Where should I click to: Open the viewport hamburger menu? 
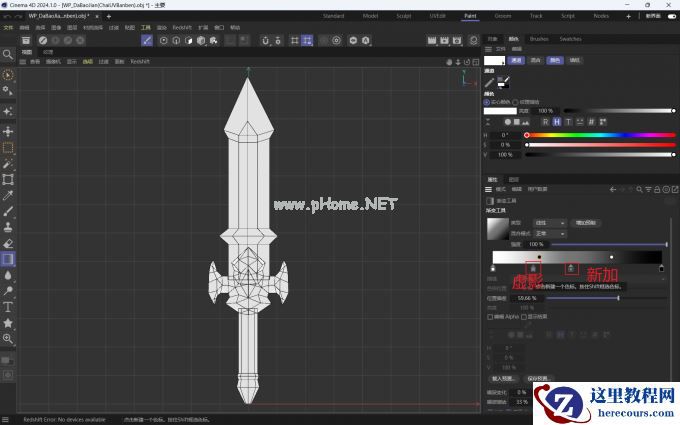23,62
